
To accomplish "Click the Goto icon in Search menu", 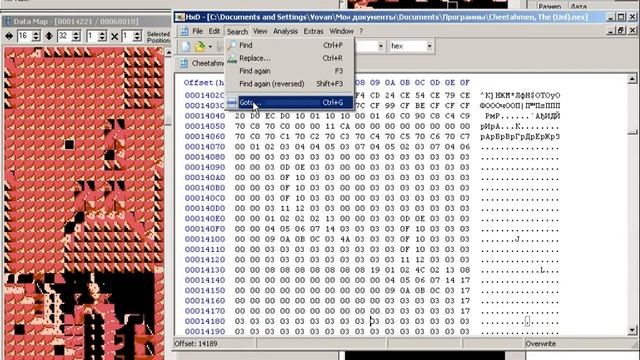I will point(232,102).
